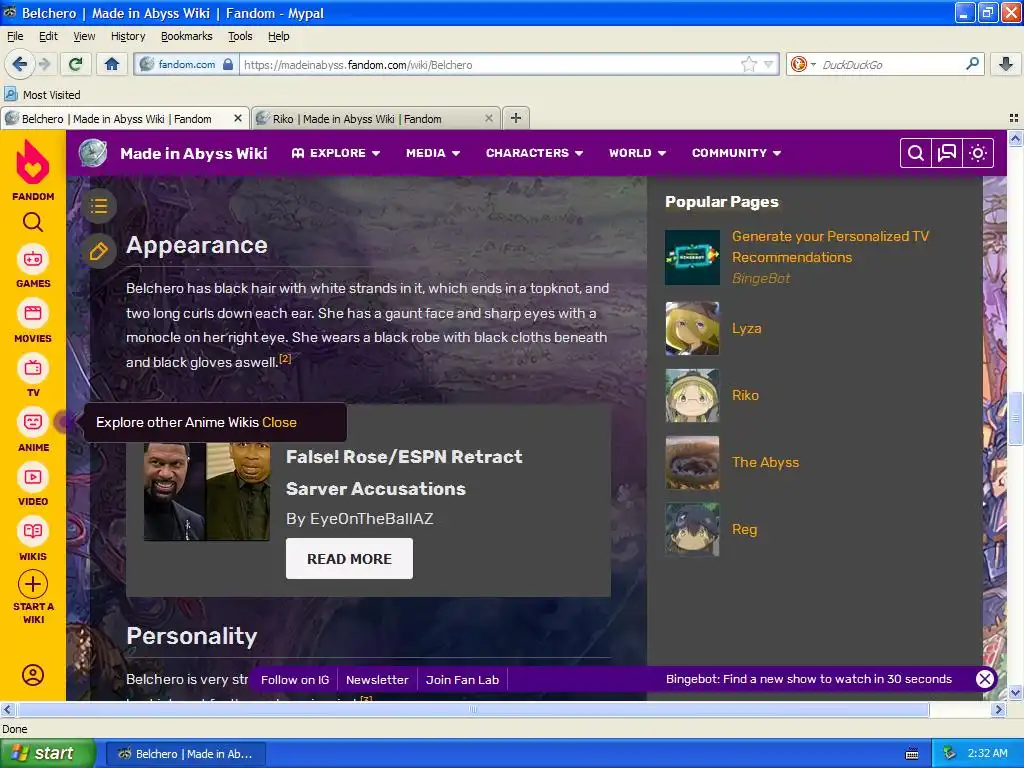
Task: Click the Newsletter link
Action: (x=377, y=680)
